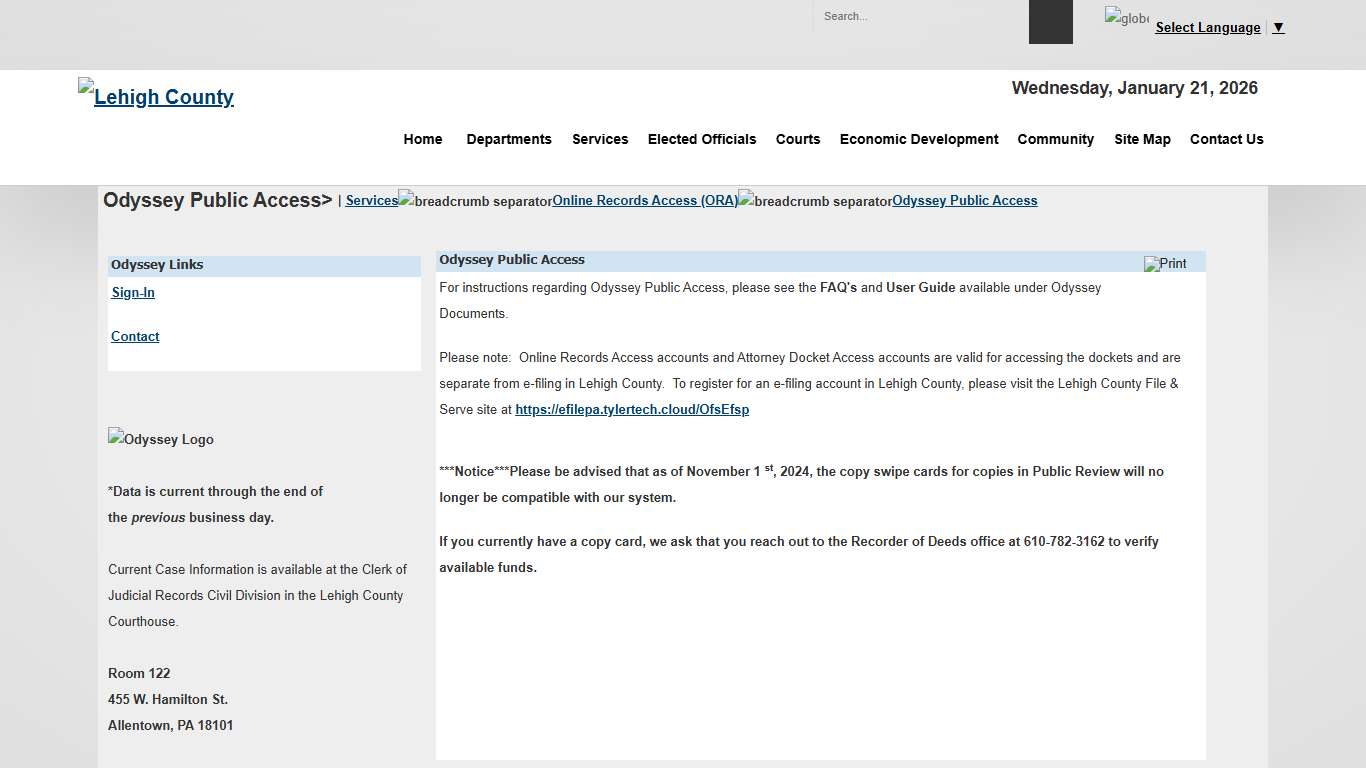Click the Odyssey Logo image
Screen dimensions: 1366x768
[x=161, y=439]
